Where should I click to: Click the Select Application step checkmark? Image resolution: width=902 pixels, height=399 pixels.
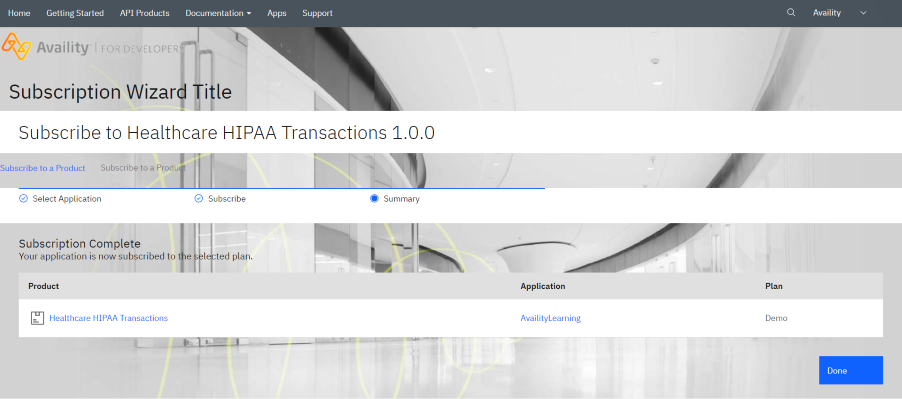point(24,199)
